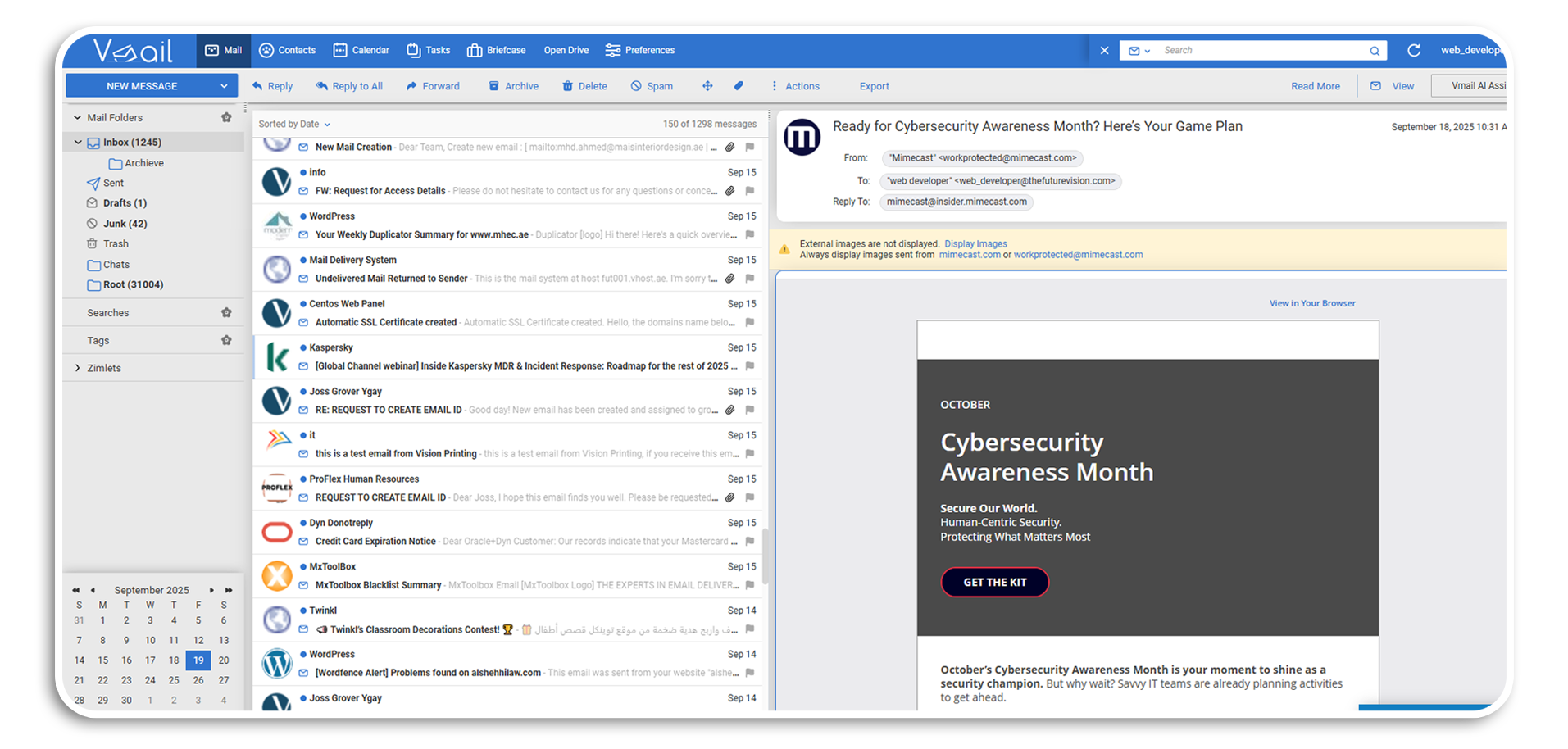
Task: Mark message as Spam
Action: tap(651, 86)
